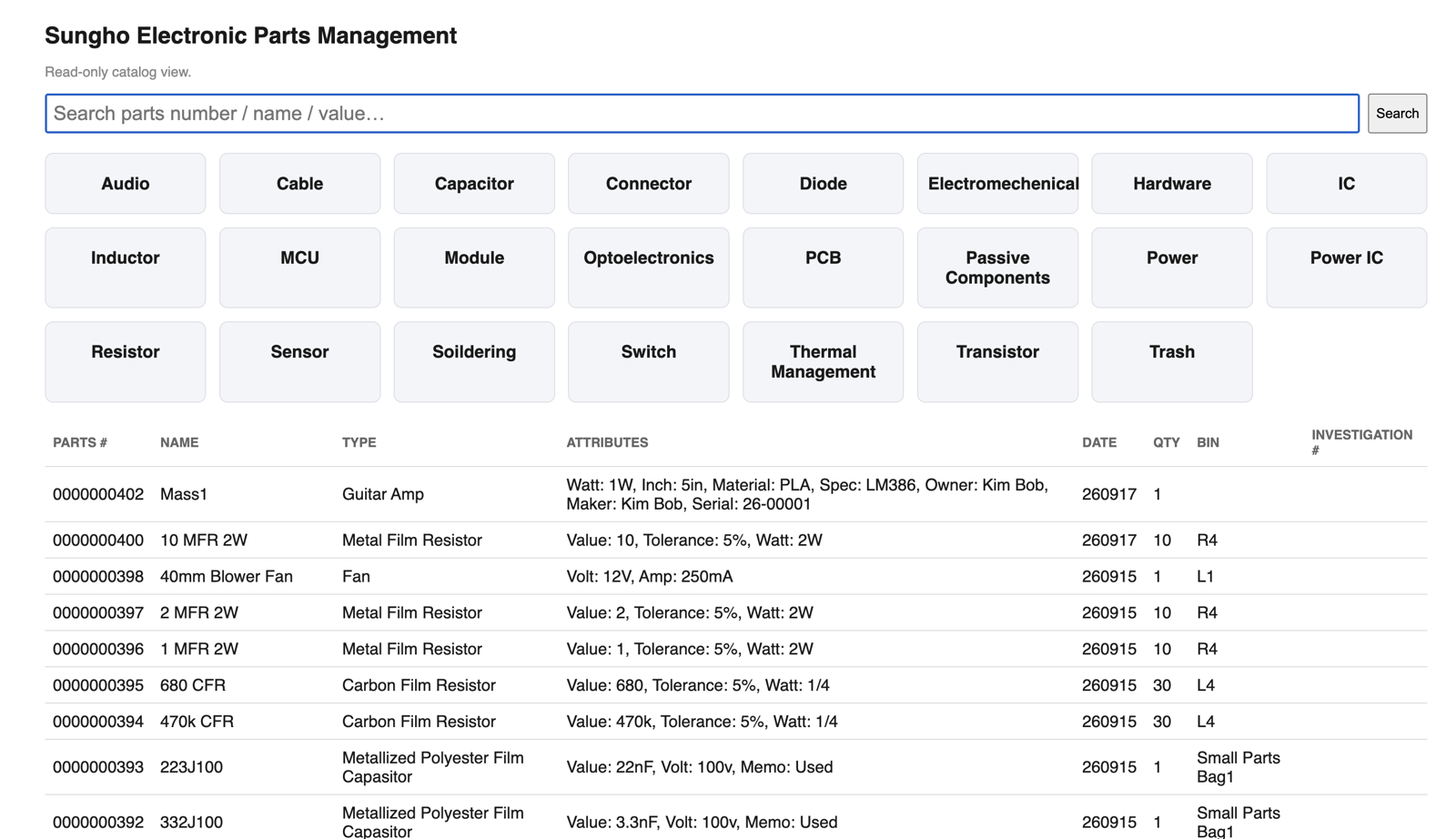Image resolution: width=1456 pixels, height=839 pixels.
Task: Choose the Sensor category
Action: [299, 361]
